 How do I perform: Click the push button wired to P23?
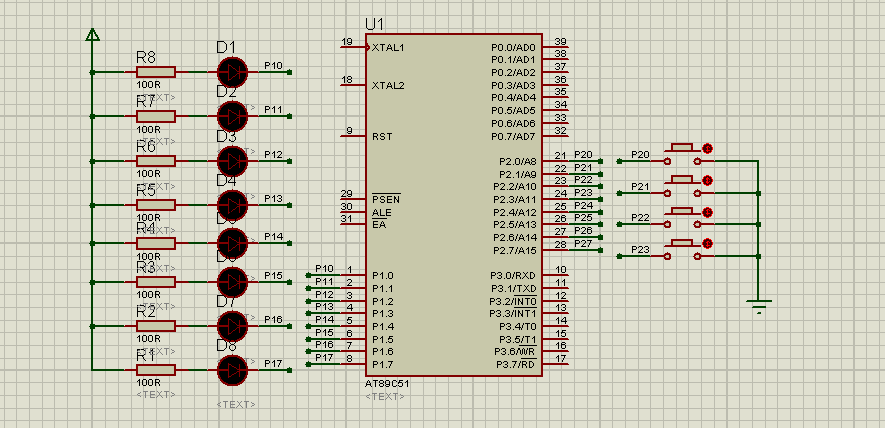pos(682,250)
